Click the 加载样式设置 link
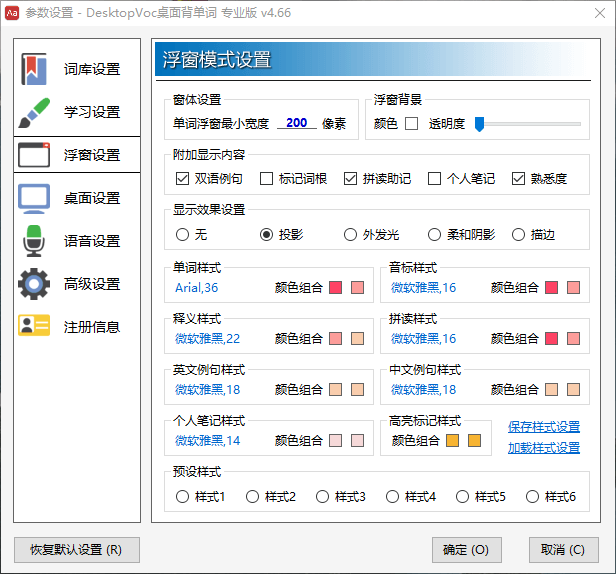The height and width of the screenshot is (574, 616). click(544, 448)
